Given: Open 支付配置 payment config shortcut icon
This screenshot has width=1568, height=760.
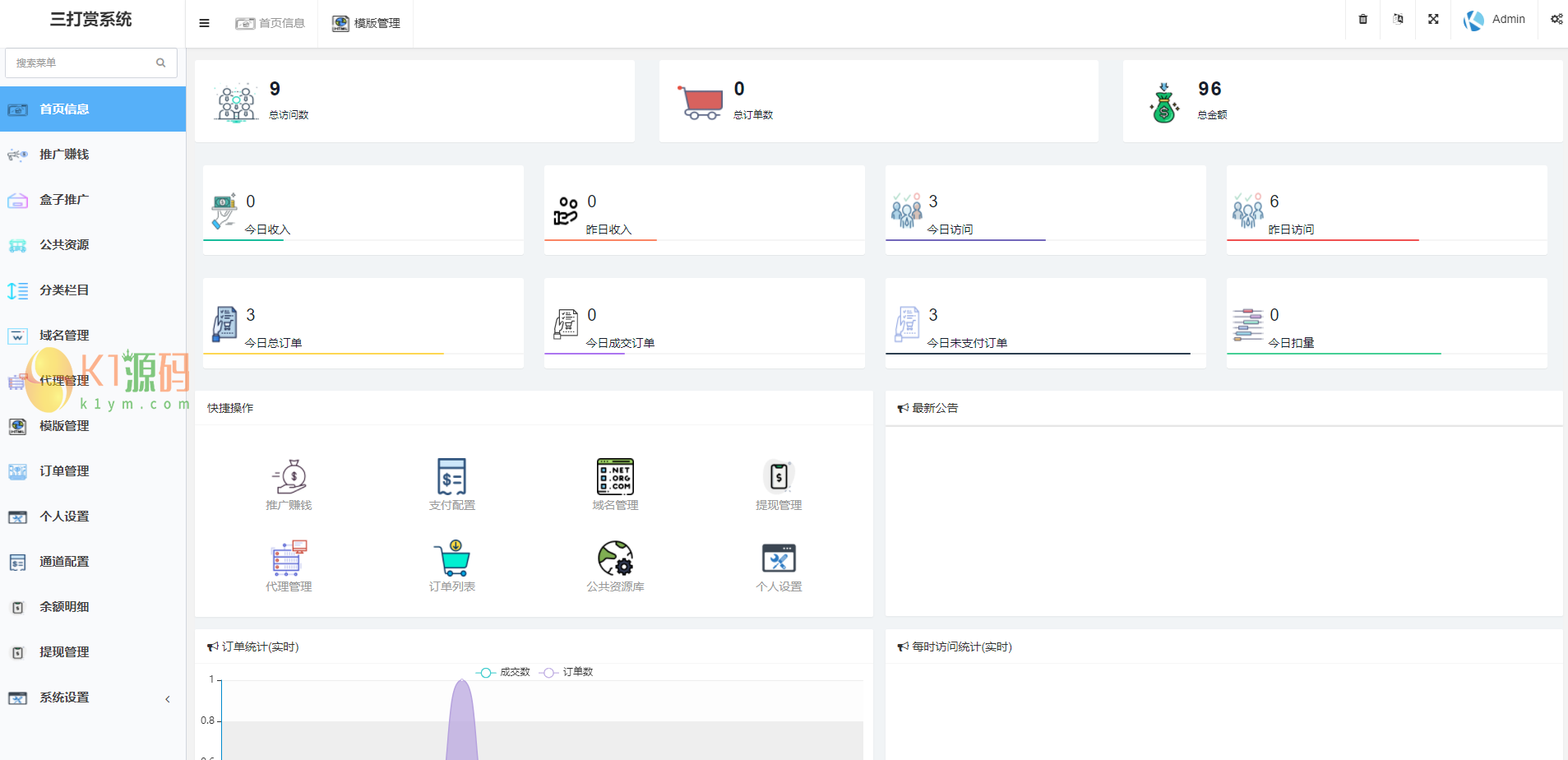Looking at the screenshot, I should tap(451, 476).
